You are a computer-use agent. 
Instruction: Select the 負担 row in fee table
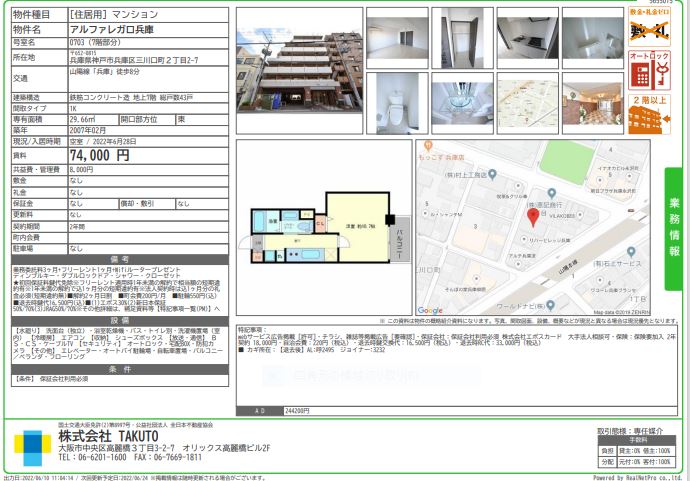(637, 451)
